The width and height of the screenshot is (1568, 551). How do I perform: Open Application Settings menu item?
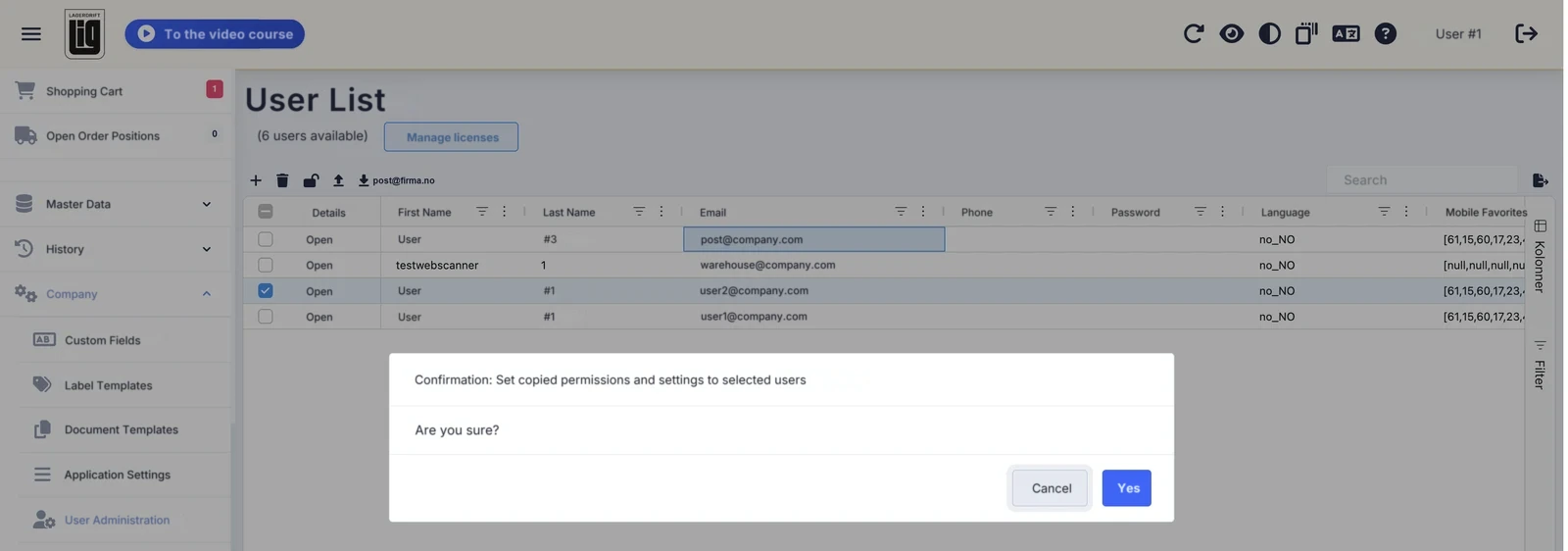[x=124, y=475]
